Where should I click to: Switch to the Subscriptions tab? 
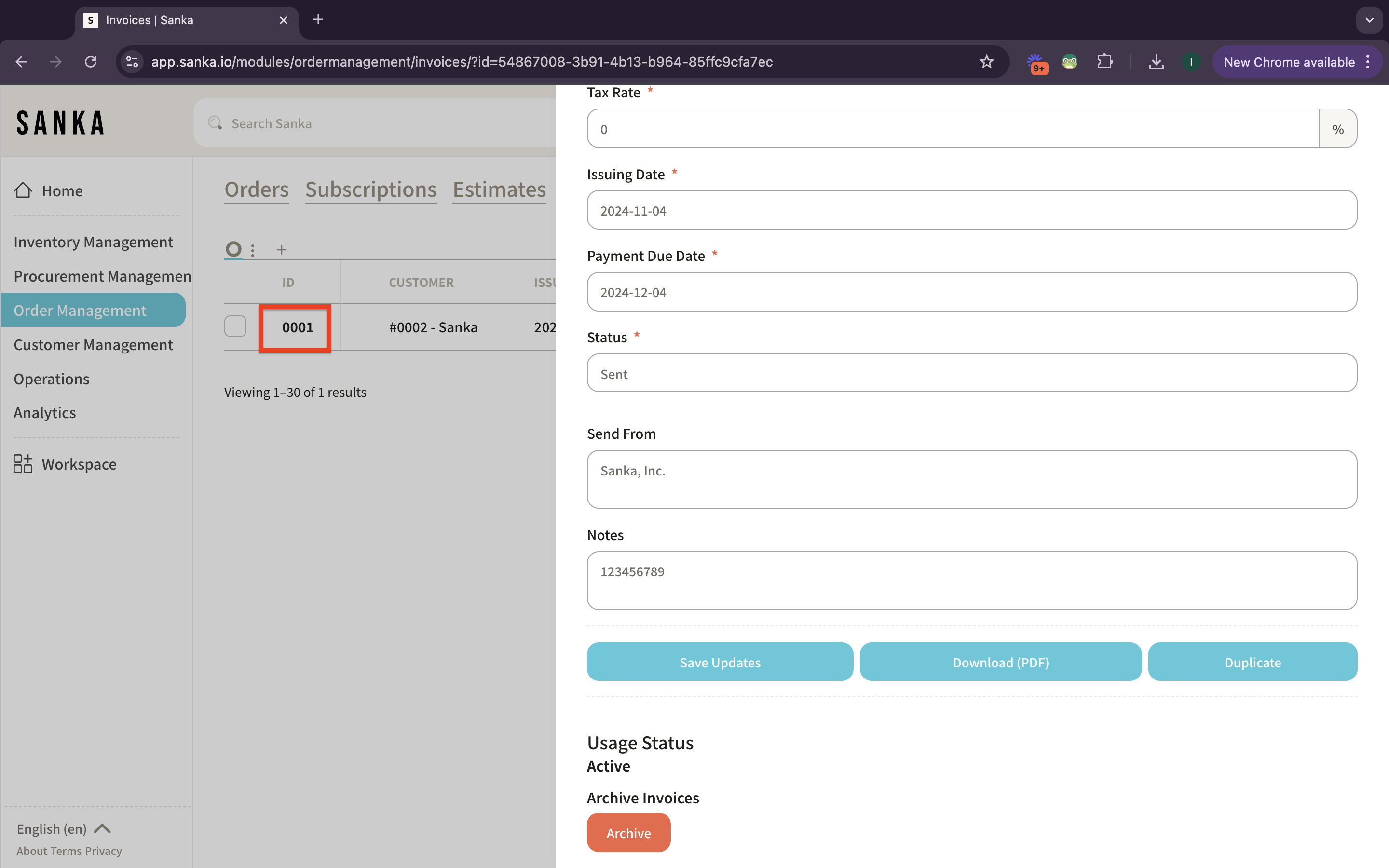pyautogui.click(x=370, y=190)
